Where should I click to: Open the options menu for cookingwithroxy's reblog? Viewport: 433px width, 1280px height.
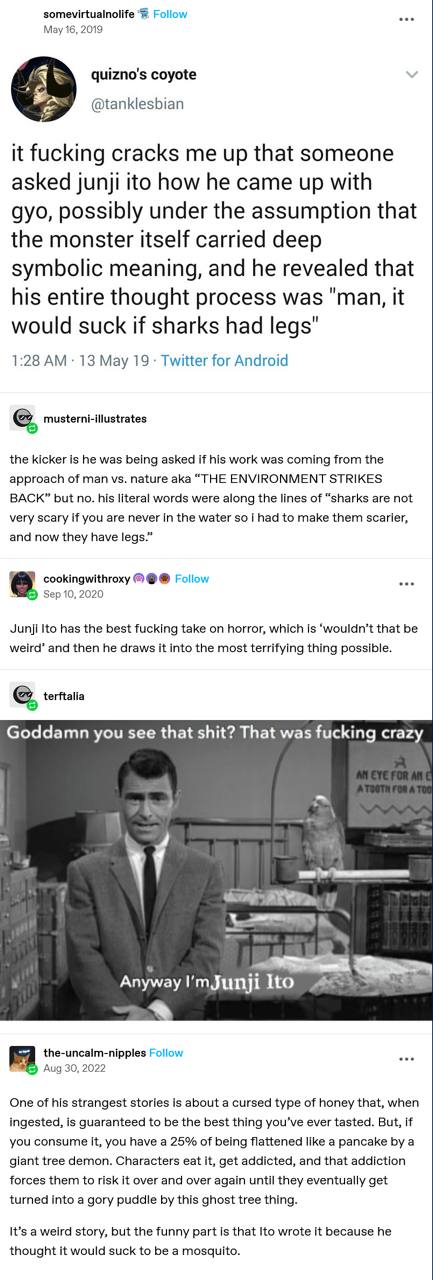click(405, 584)
